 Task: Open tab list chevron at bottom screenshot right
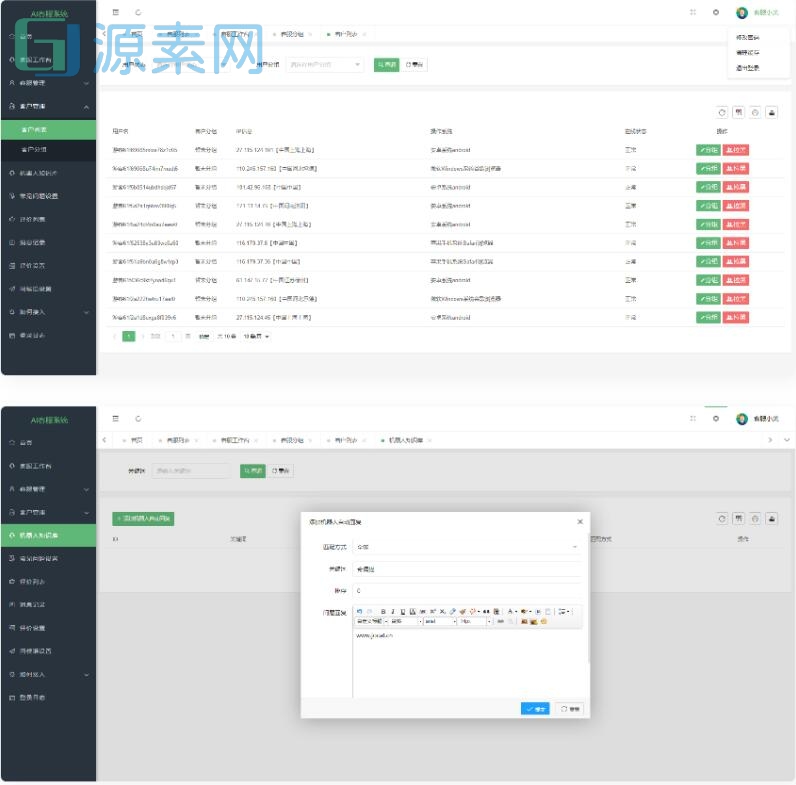(x=787, y=440)
